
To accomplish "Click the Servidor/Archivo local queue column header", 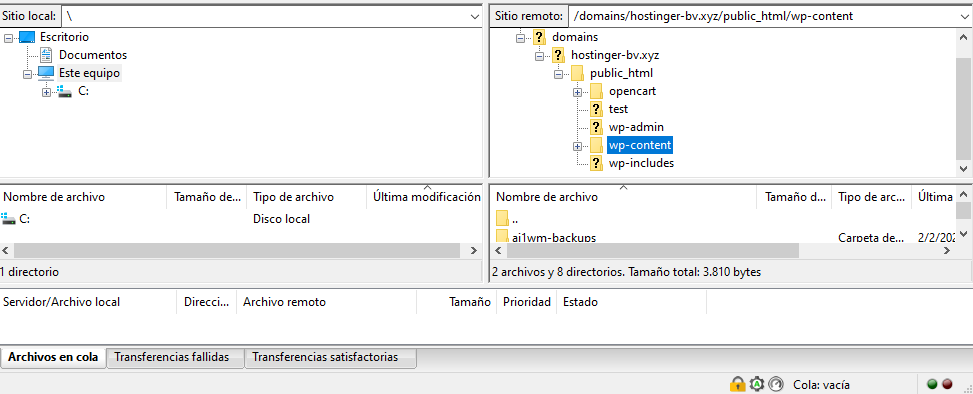I will coord(88,302).
